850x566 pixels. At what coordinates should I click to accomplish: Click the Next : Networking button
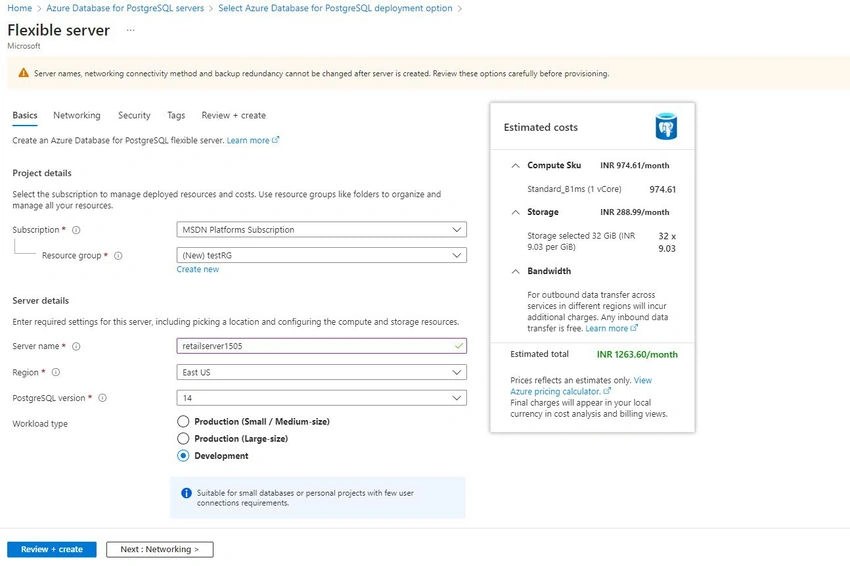(160, 549)
